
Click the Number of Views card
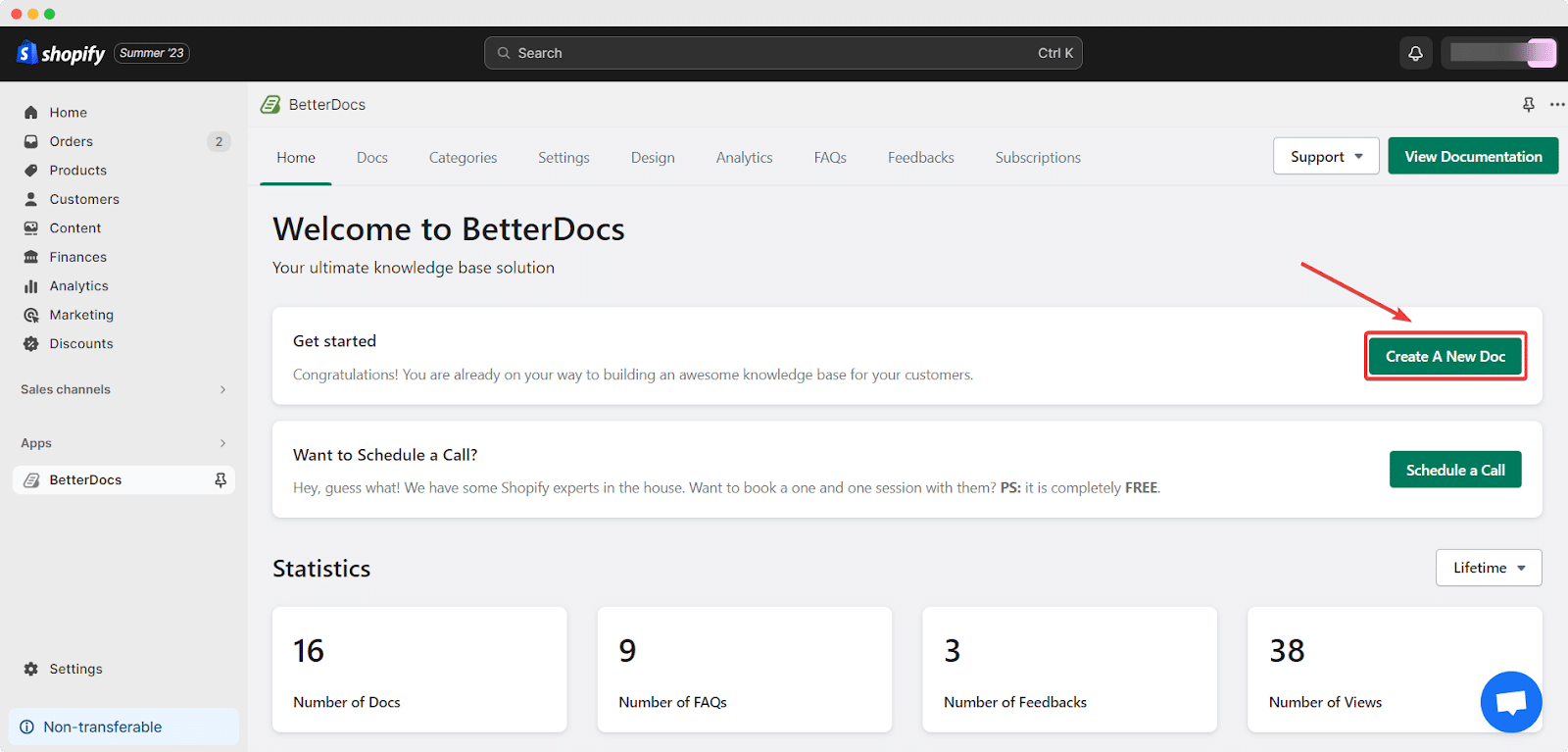tap(1395, 670)
